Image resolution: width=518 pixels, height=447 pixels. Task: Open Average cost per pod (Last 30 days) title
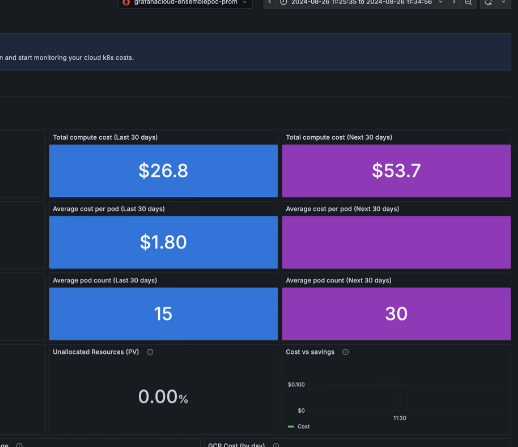pos(109,209)
